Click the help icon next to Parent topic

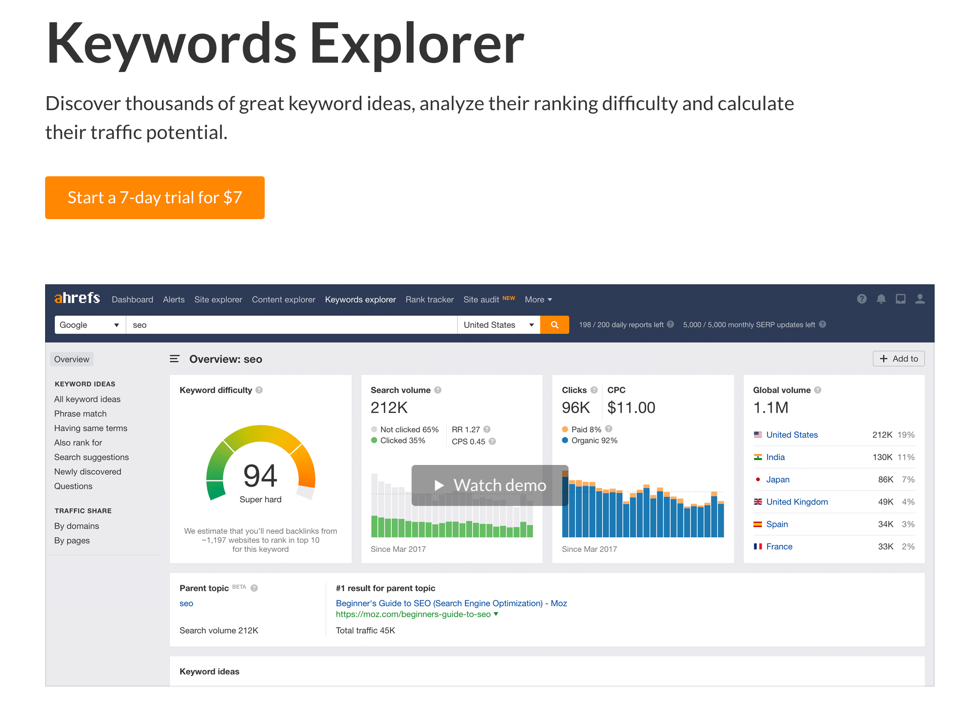coord(254,588)
